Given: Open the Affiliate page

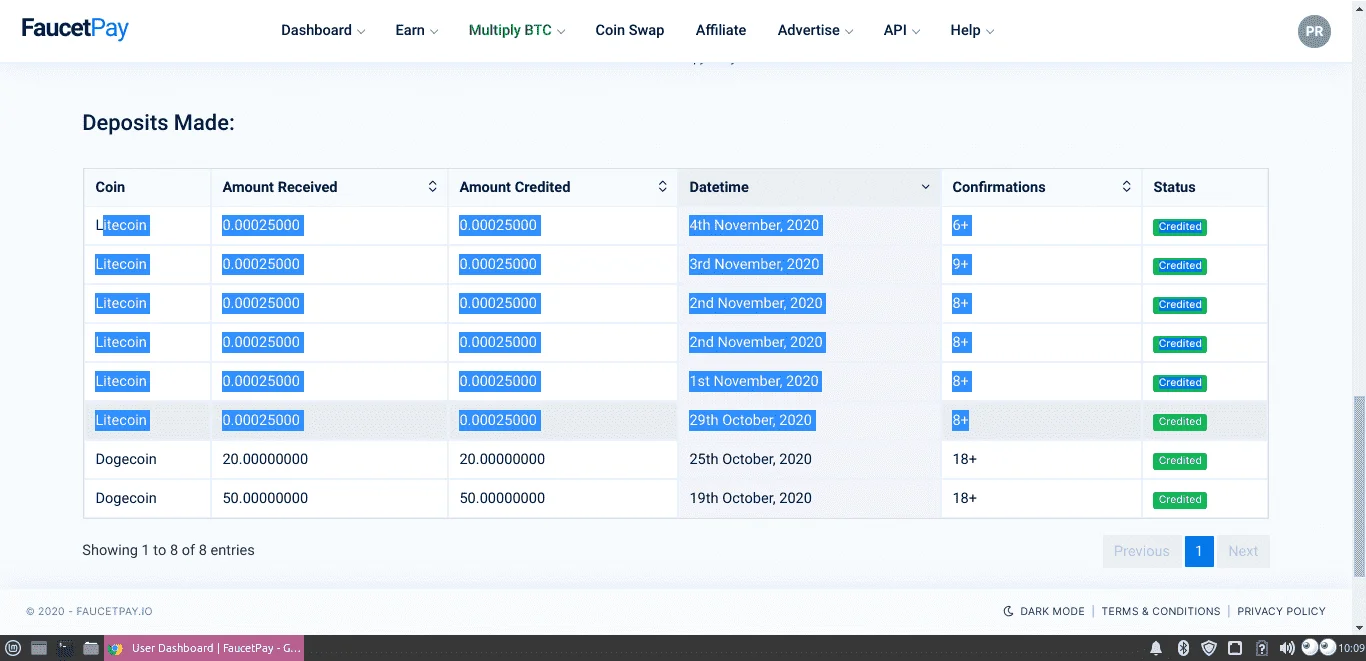Looking at the screenshot, I should click(x=721, y=30).
